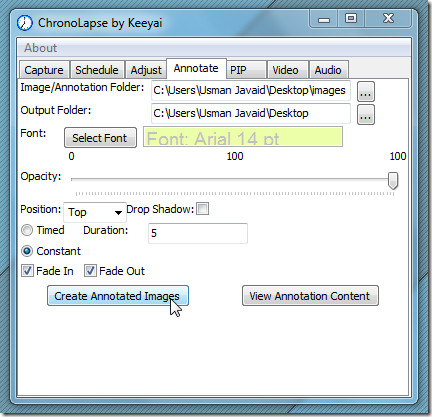Viewport: 432px width, 417px height.
Task: Close the ChronoLapse window
Action: pyautogui.click(x=388, y=18)
